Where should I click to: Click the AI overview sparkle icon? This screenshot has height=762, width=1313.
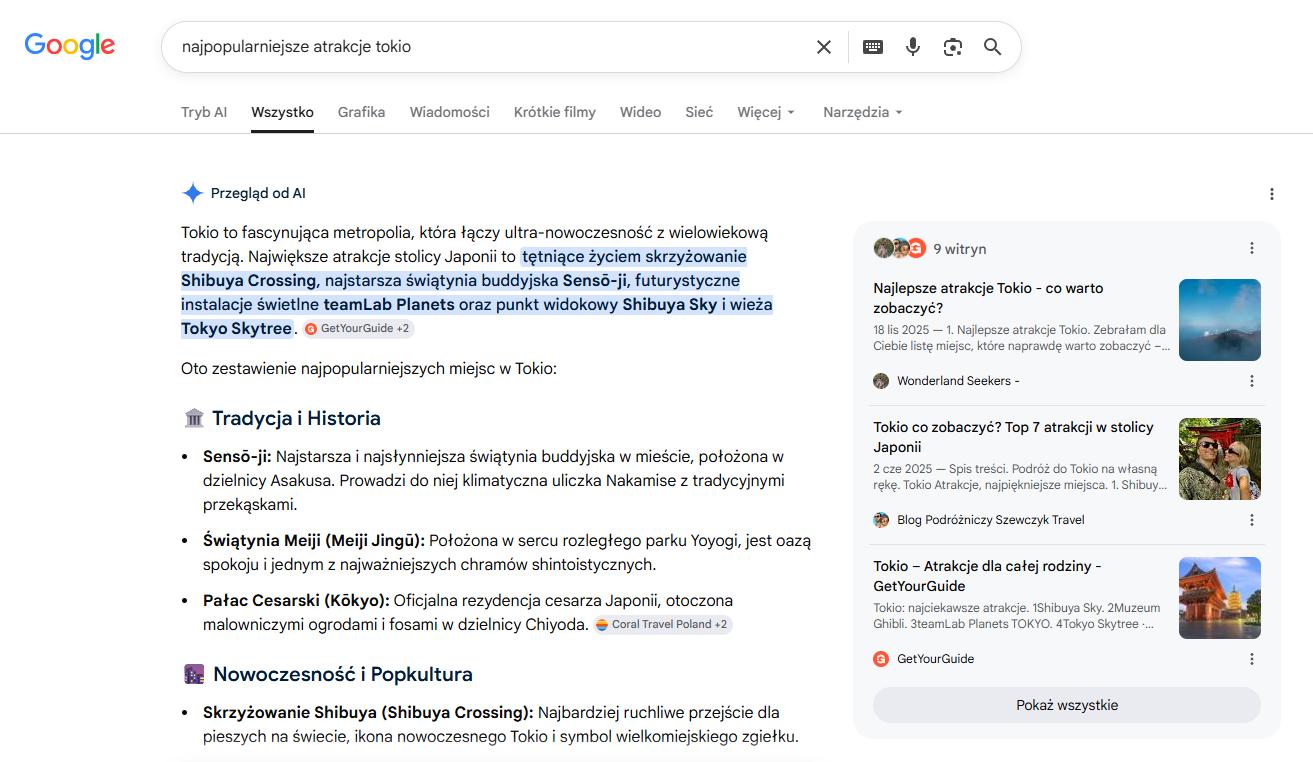tap(193, 193)
